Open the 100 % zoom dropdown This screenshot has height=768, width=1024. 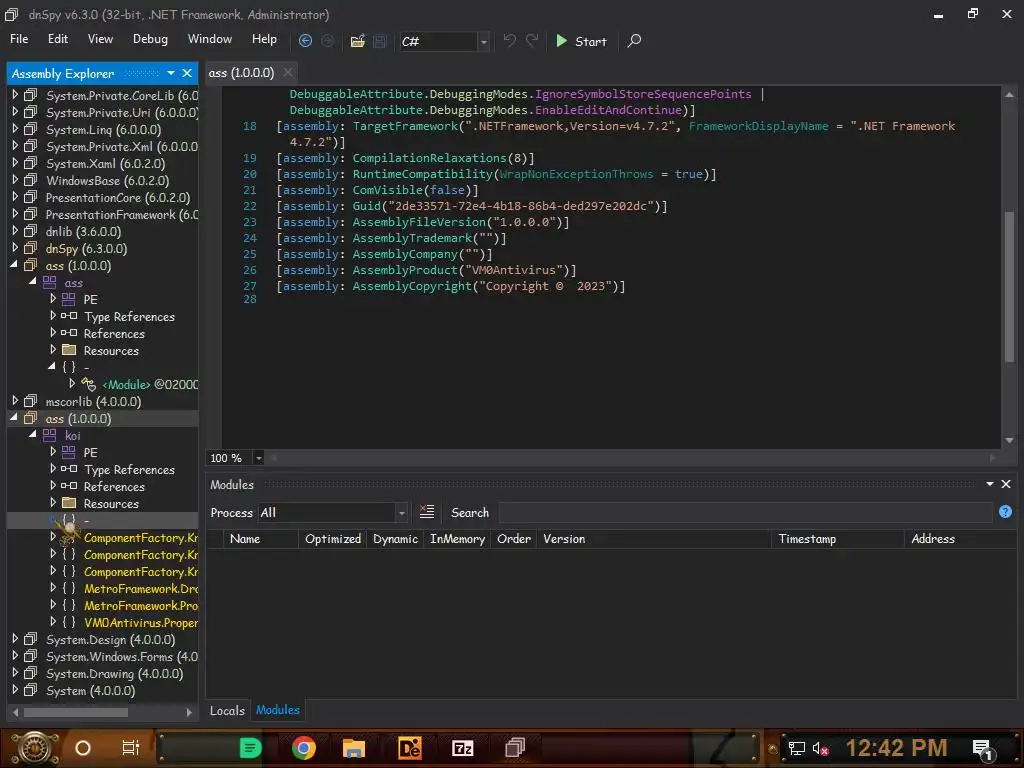[x=259, y=458]
